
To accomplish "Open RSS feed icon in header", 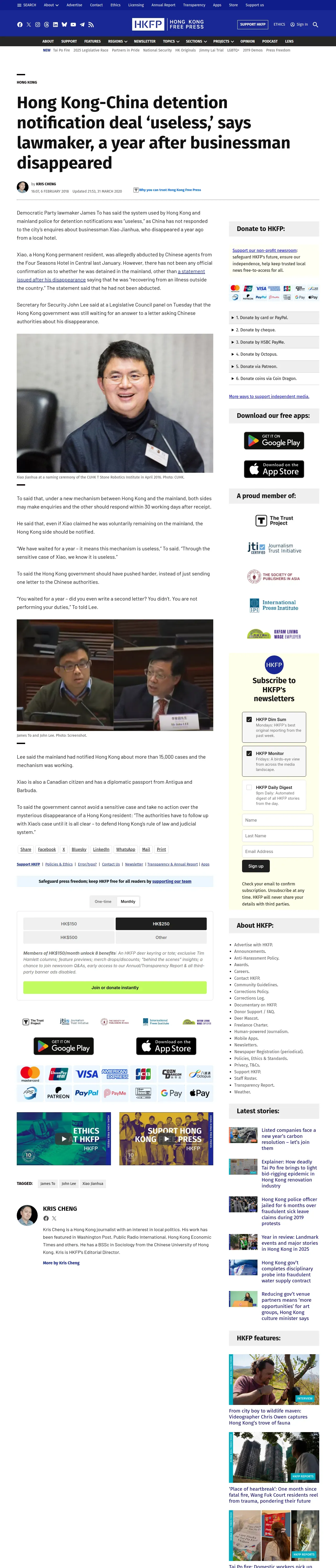I will pos(91,25).
